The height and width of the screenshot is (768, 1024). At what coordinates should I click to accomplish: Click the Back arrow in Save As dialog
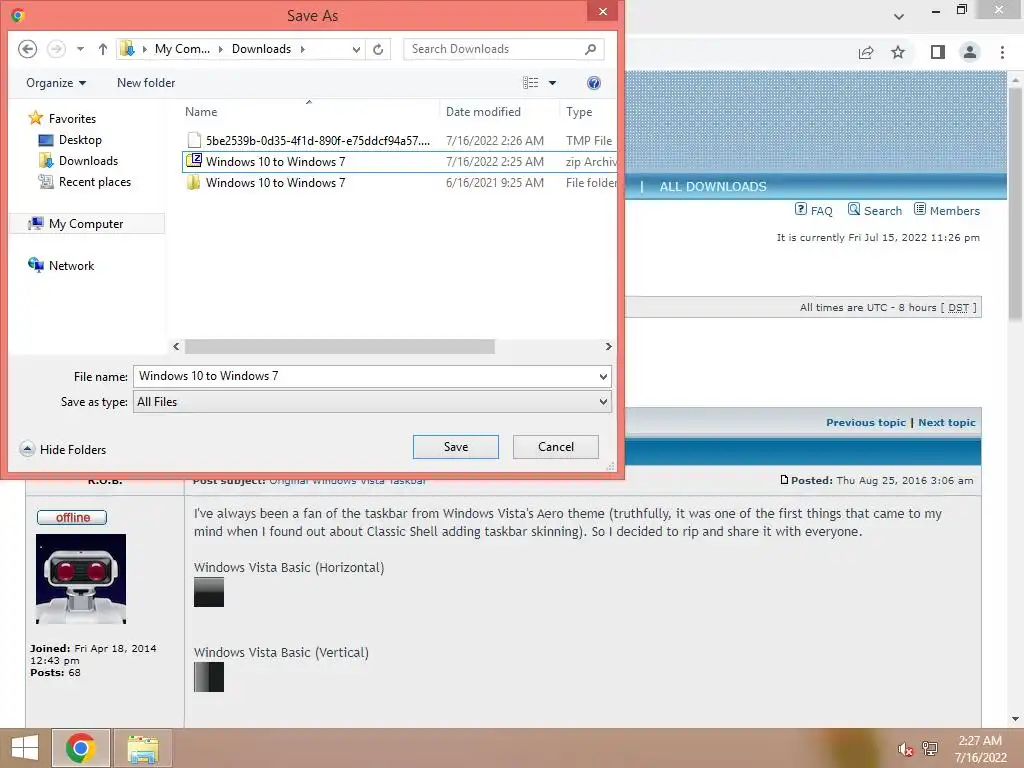(27, 49)
